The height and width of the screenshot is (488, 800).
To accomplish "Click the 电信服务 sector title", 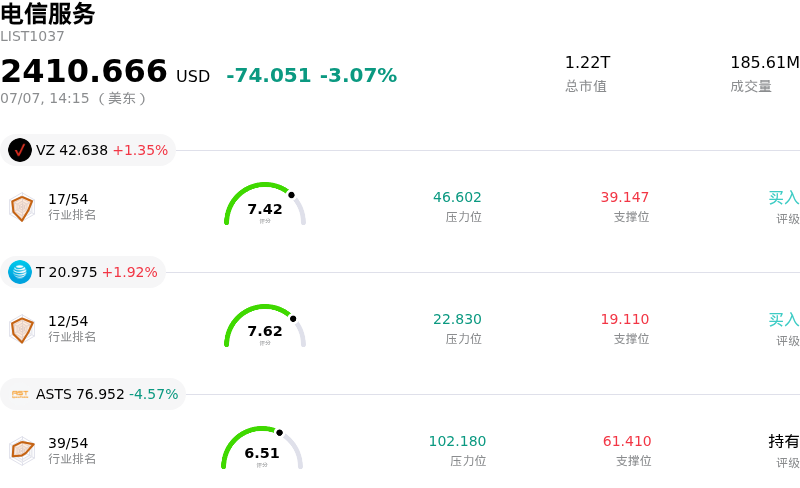I will [47, 14].
